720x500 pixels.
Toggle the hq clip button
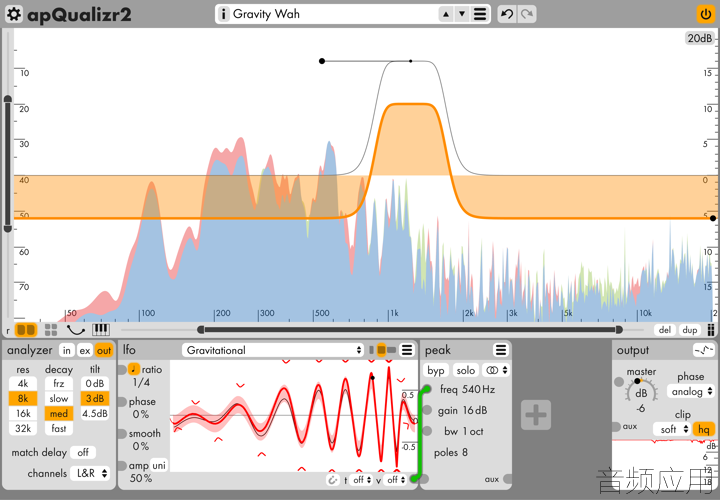(703, 429)
